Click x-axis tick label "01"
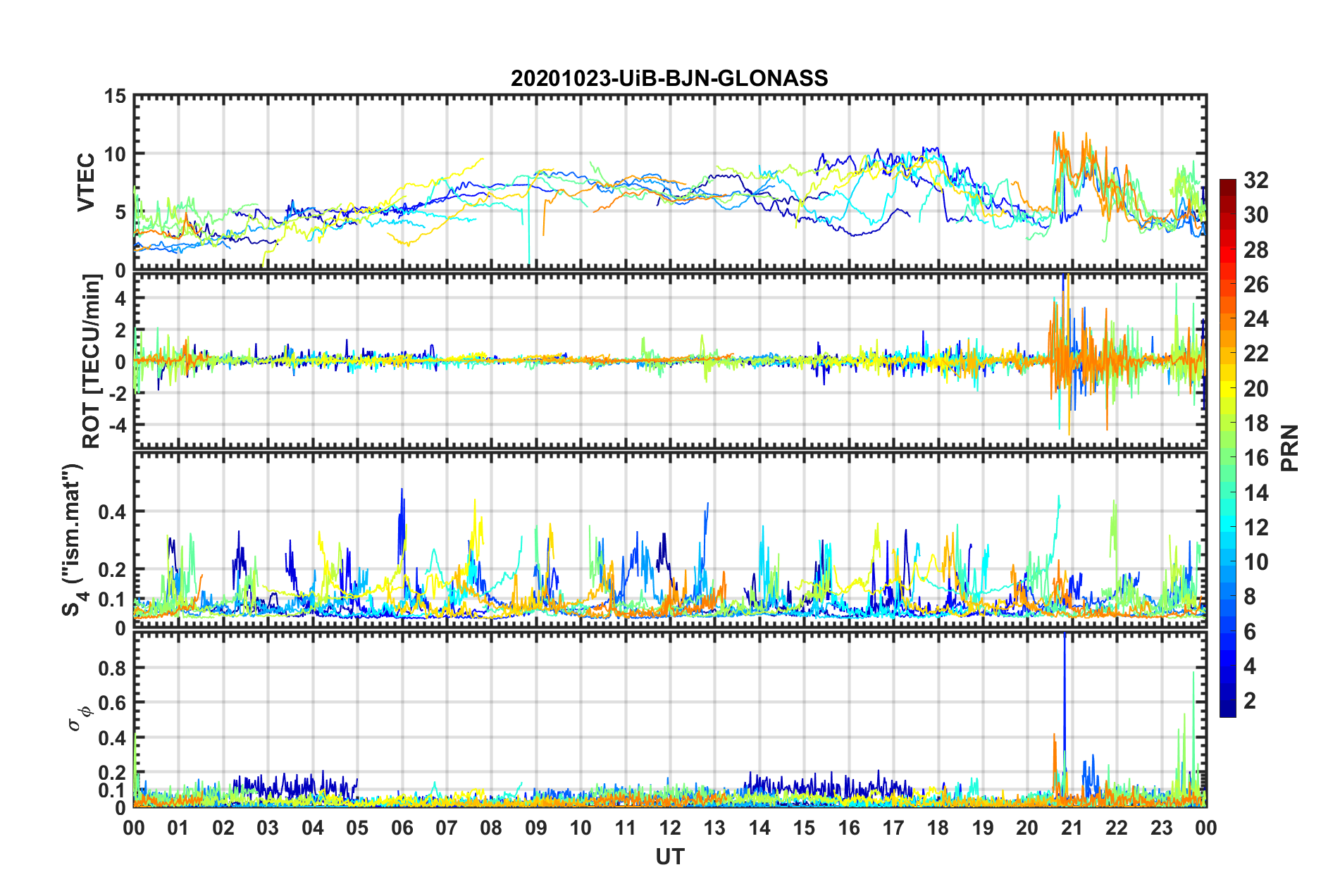This screenshot has width=1340, height=896. click(178, 828)
